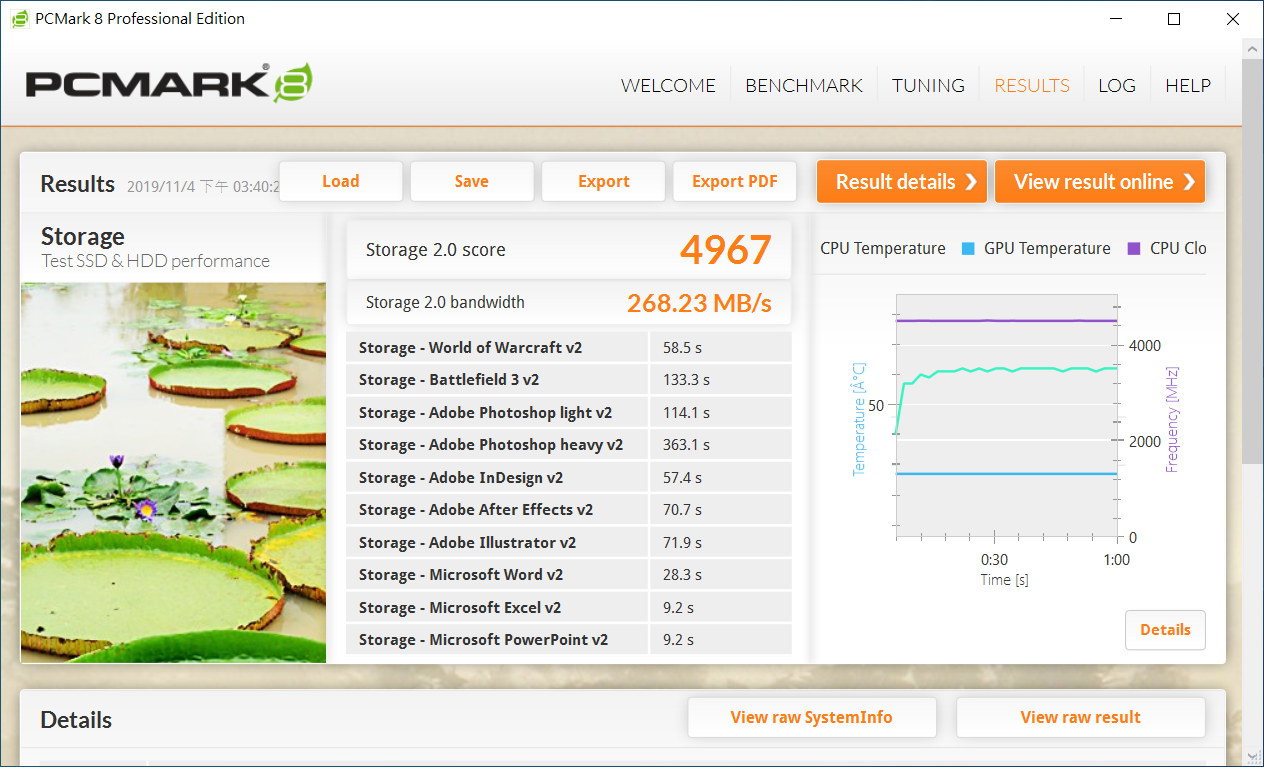Click the CPU Temperature legend label
This screenshot has height=767, width=1264.
pos(883,248)
